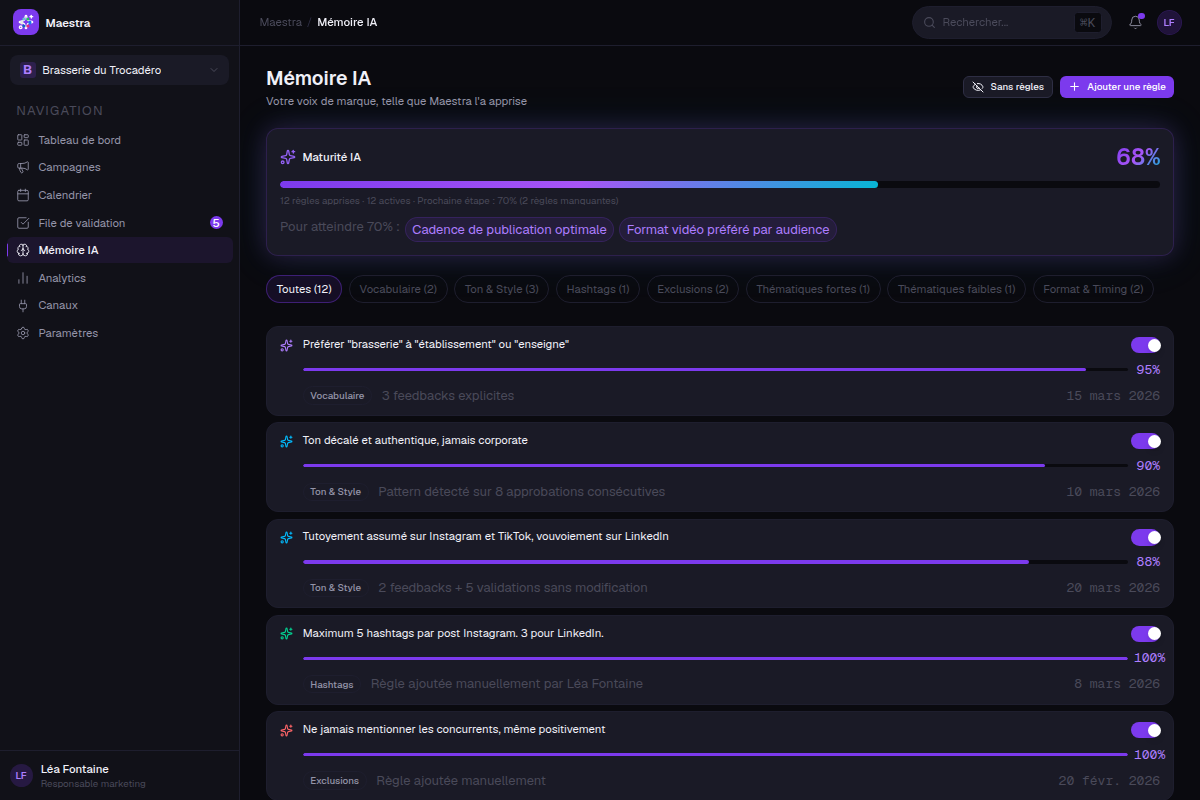Select the Toutes (12) filter tab
Screen dimensions: 1200x800
click(304, 289)
